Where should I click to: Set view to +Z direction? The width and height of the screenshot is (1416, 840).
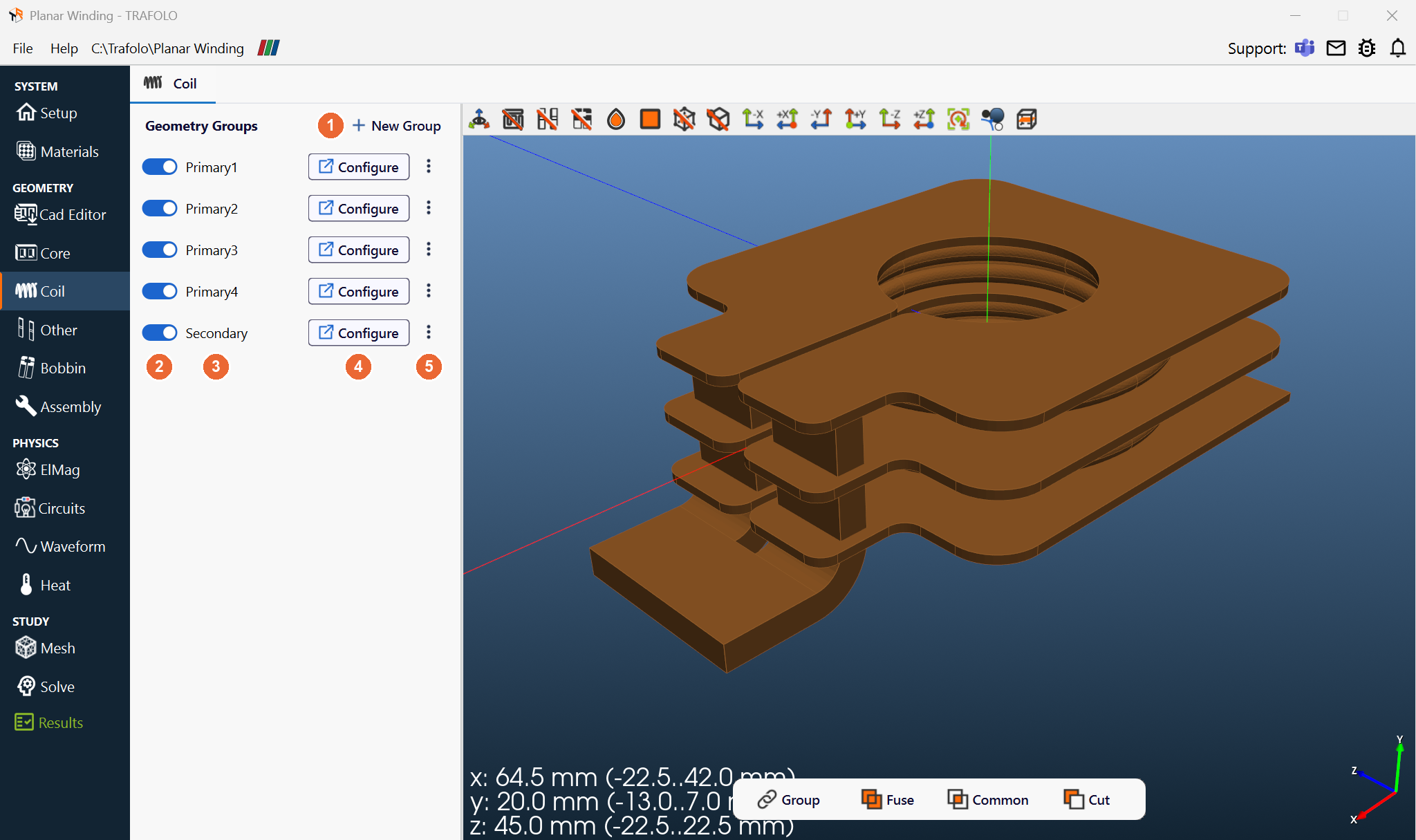(924, 119)
